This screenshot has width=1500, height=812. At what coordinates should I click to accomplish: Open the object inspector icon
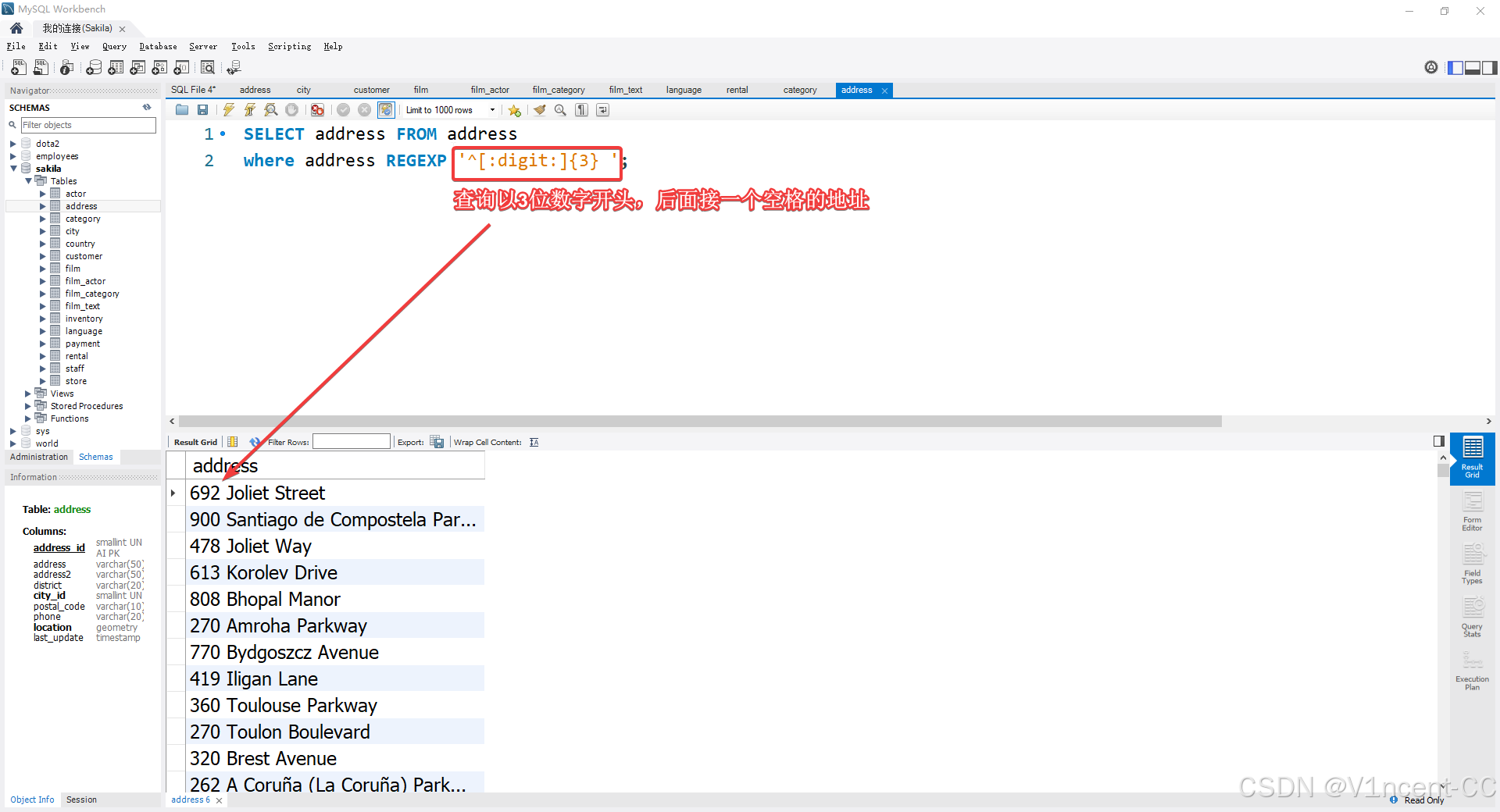tap(67, 68)
